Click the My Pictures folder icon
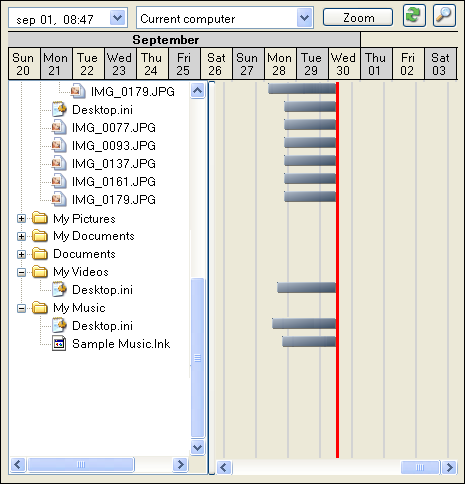465x484 pixels. 40,218
